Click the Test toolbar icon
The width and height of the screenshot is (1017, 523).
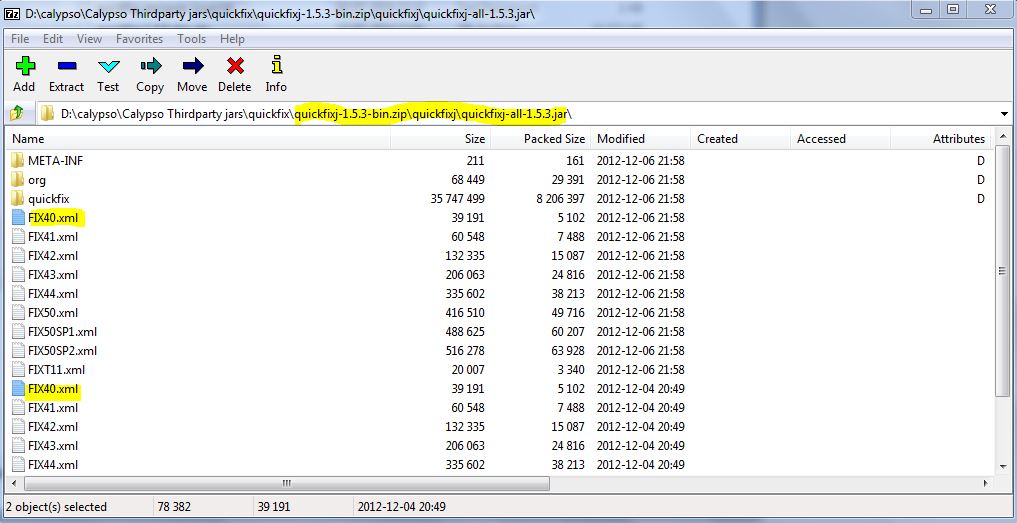coord(108,66)
